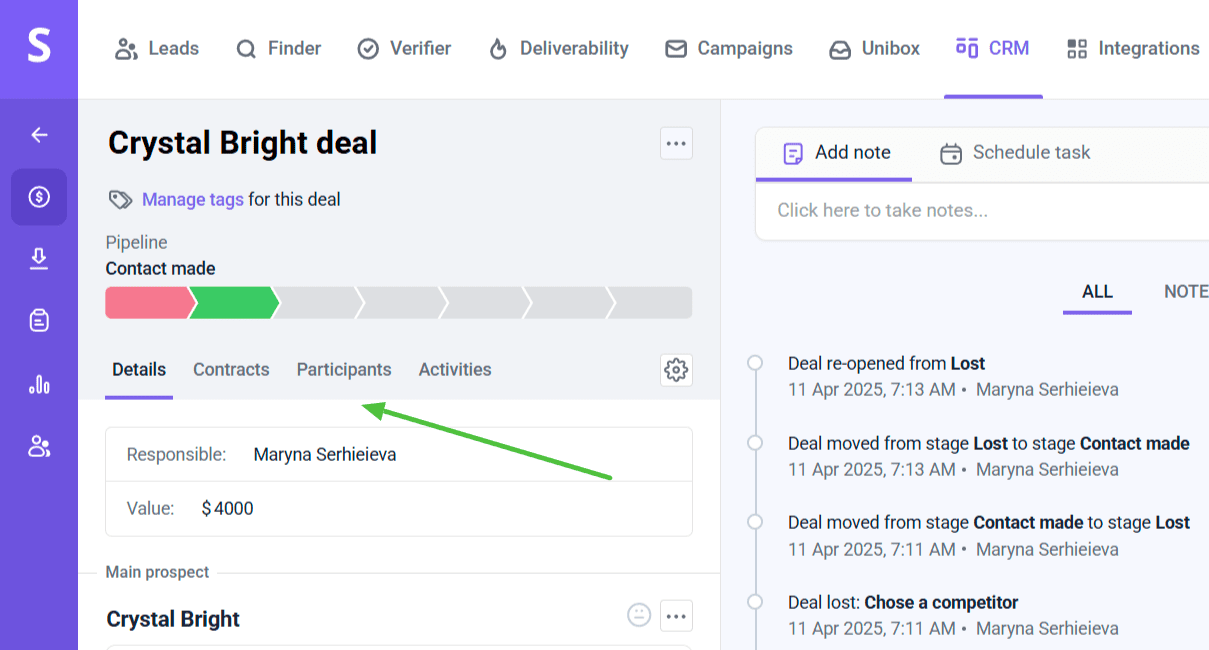Select the green Contact made pipeline stage
Screen dimensions: 1209x650
(232, 303)
